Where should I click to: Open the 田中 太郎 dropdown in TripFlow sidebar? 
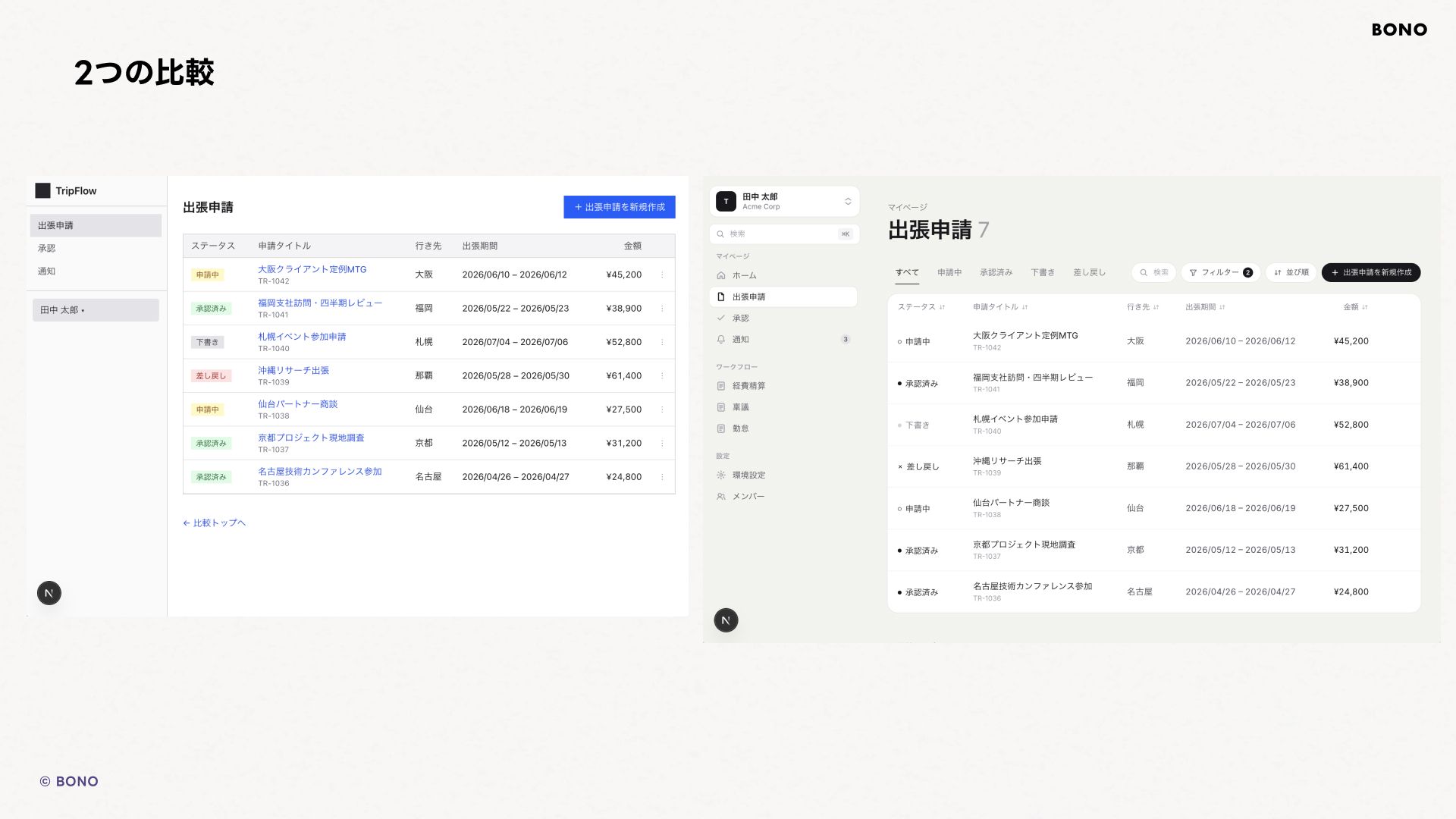tap(96, 310)
